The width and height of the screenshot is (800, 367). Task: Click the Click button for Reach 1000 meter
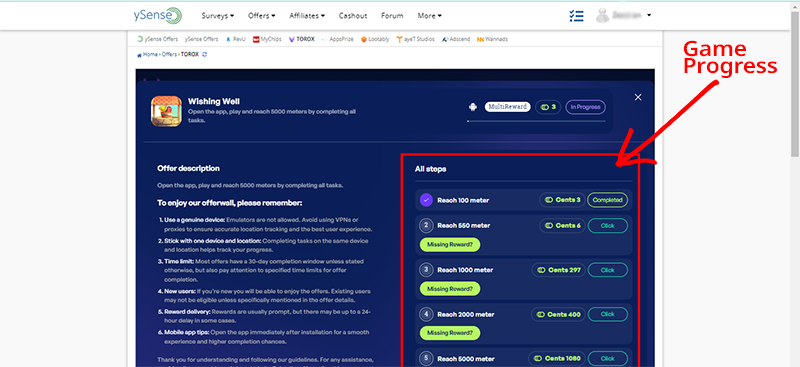[x=608, y=270]
